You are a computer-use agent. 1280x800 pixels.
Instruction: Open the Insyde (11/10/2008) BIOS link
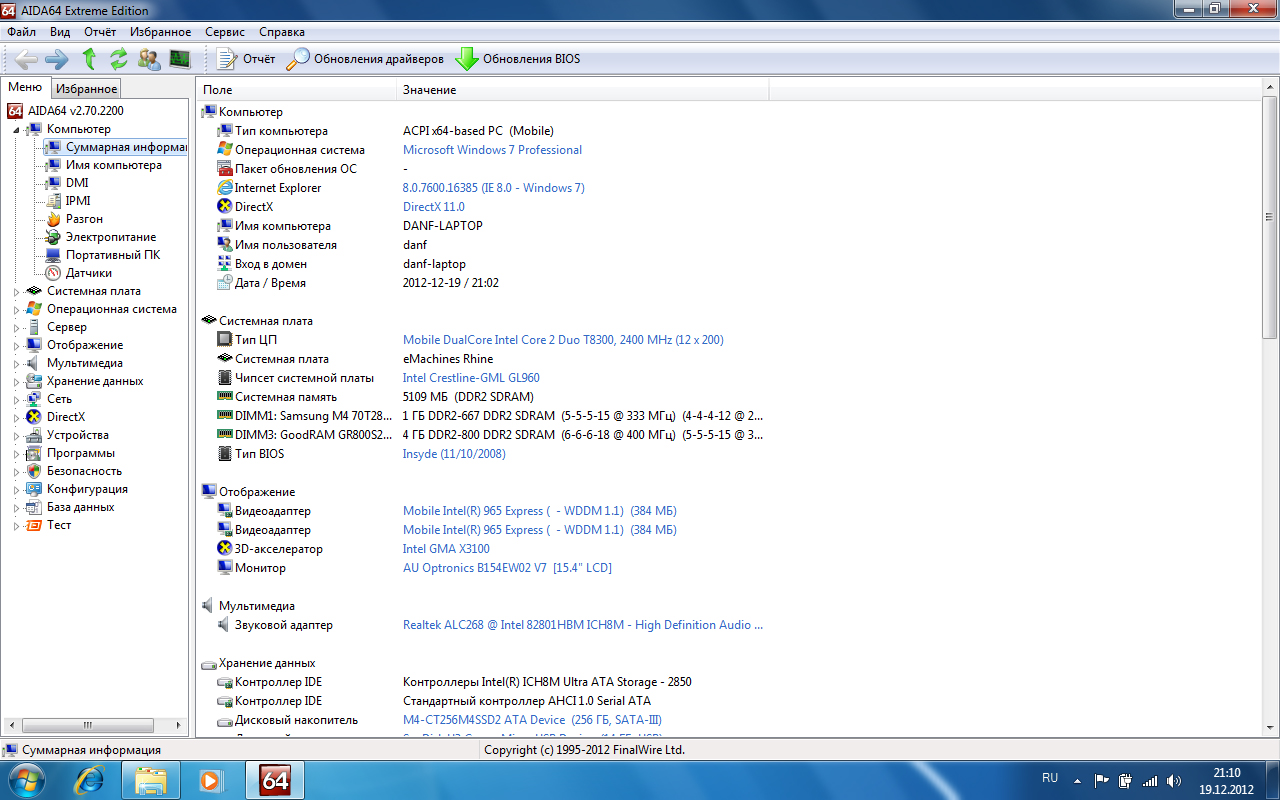point(454,454)
